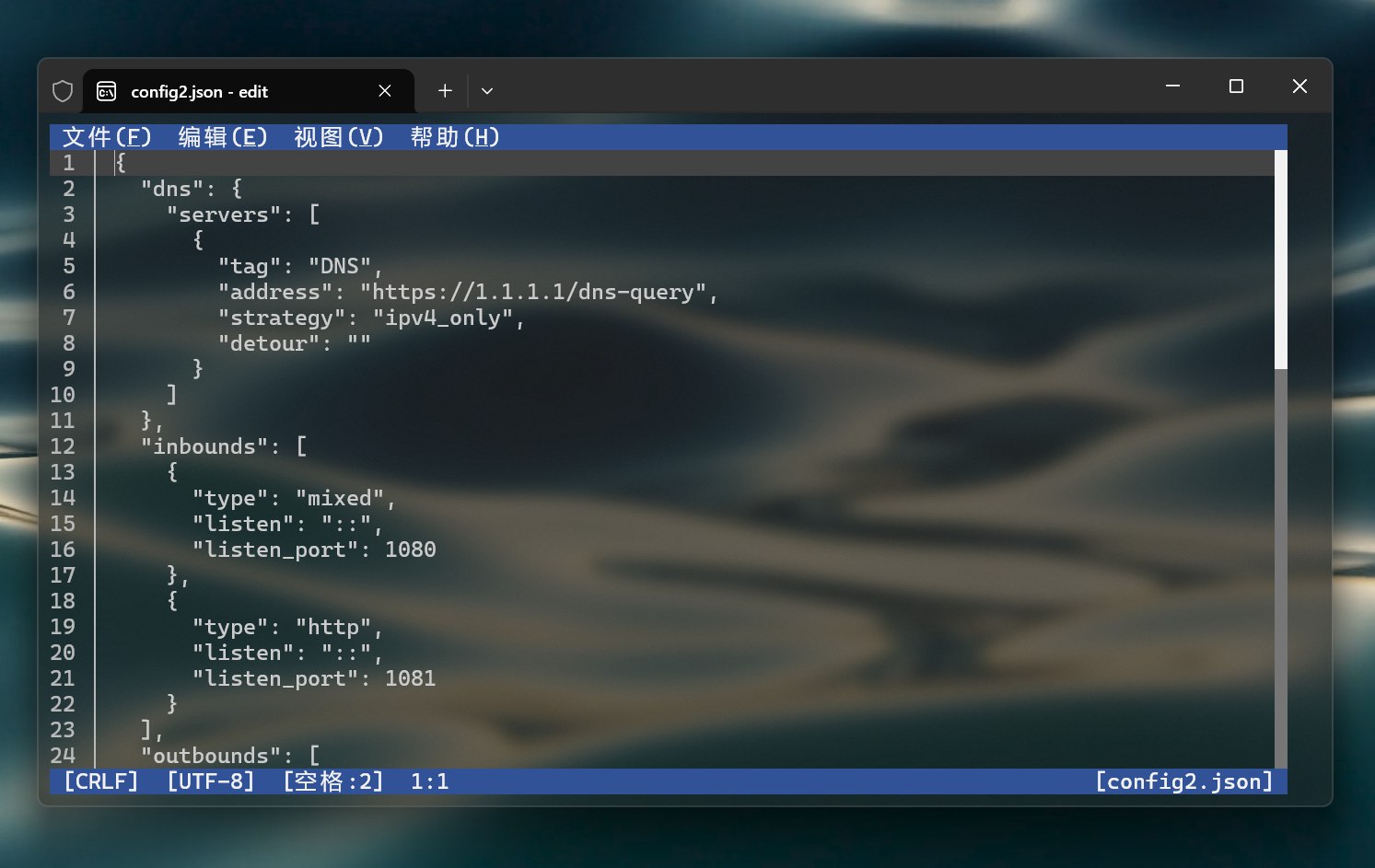
Task: Open the 视图(V) menu
Action: tap(339, 137)
